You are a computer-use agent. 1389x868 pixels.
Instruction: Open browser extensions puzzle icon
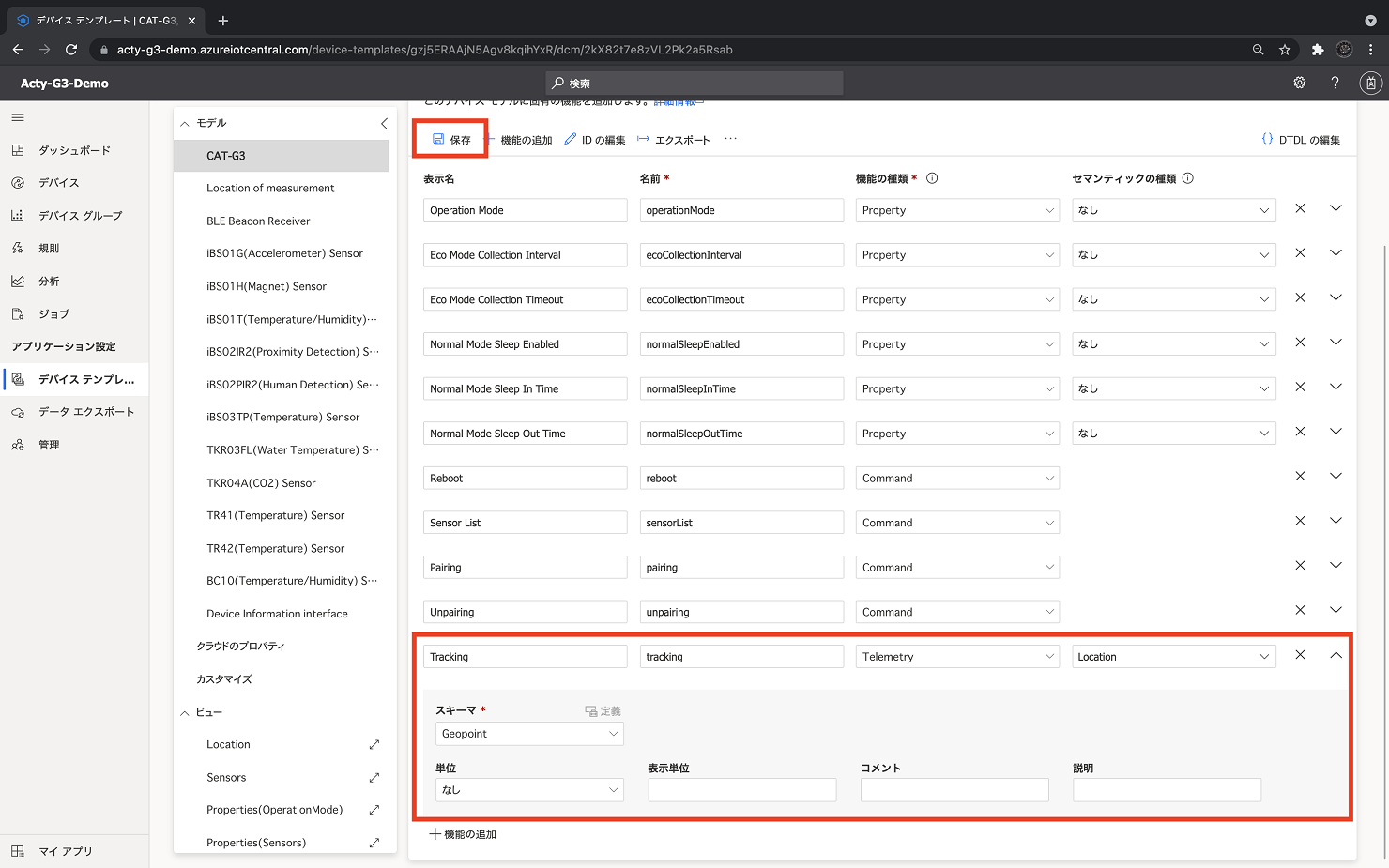pyautogui.click(x=1318, y=50)
